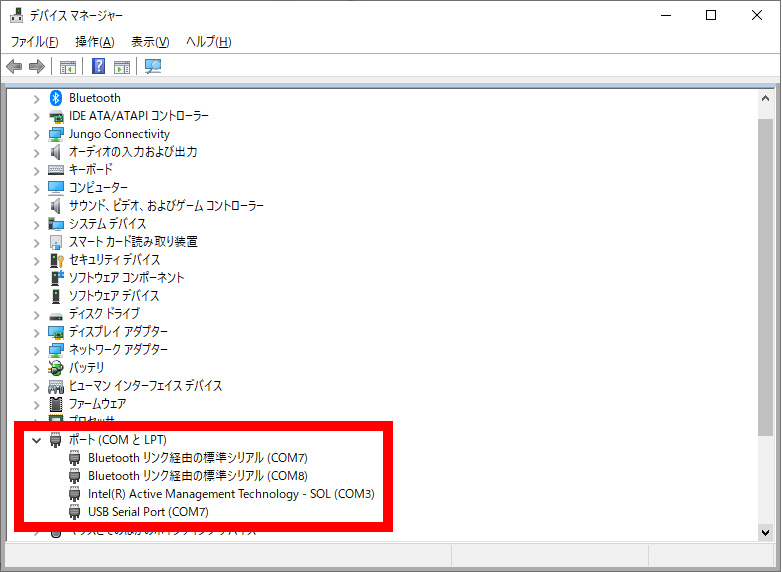Select Bluetooth リンク経由の標準シリアル (COM8)
The image size is (782, 572).
pyautogui.click(x=197, y=476)
